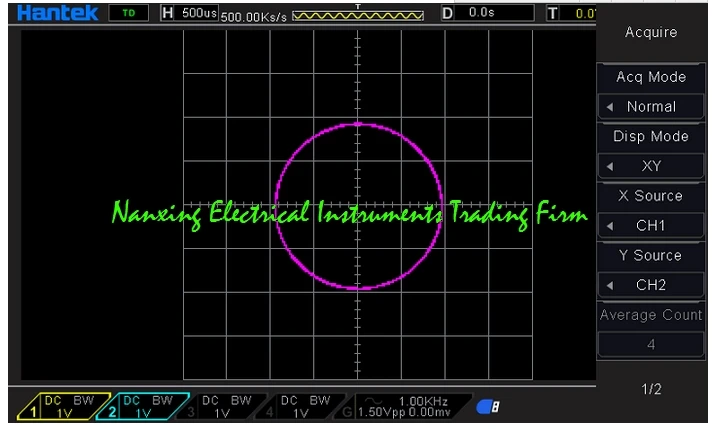Click channel 3 1V scale value
The height and width of the screenshot is (429, 712).
pyautogui.click(x=222, y=414)
